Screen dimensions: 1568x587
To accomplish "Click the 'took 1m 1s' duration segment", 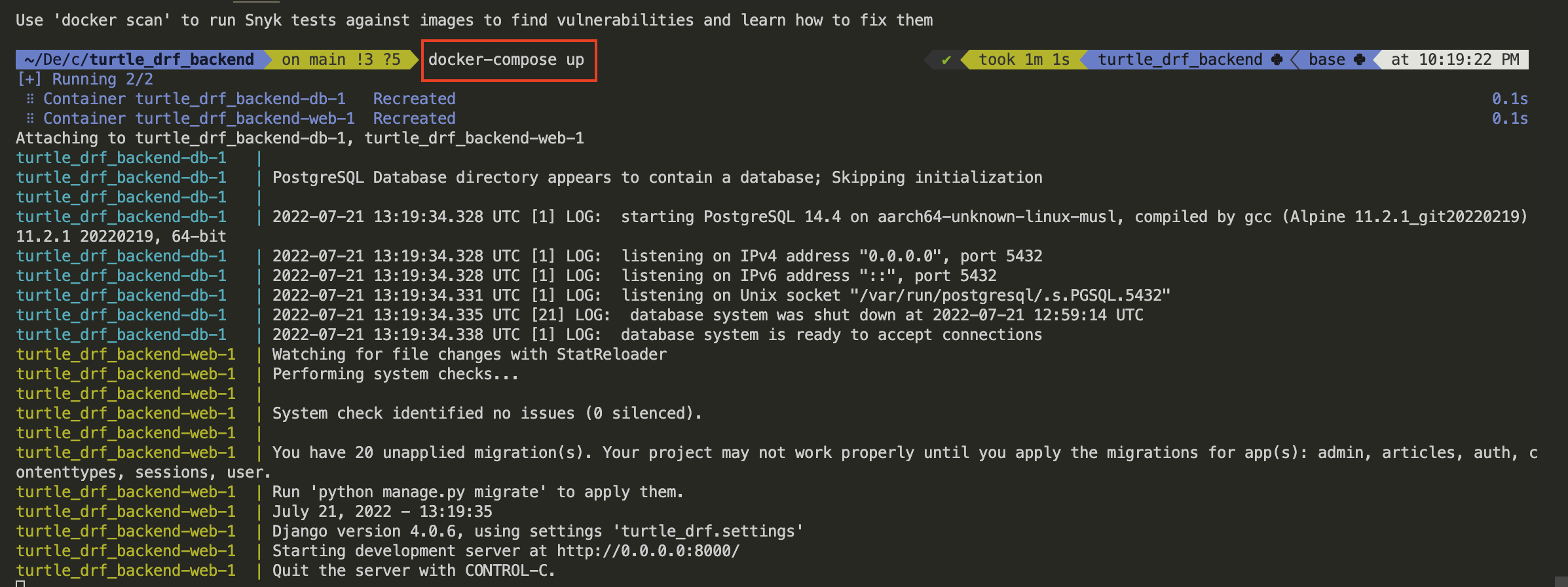I will [x=1024, y=60].
